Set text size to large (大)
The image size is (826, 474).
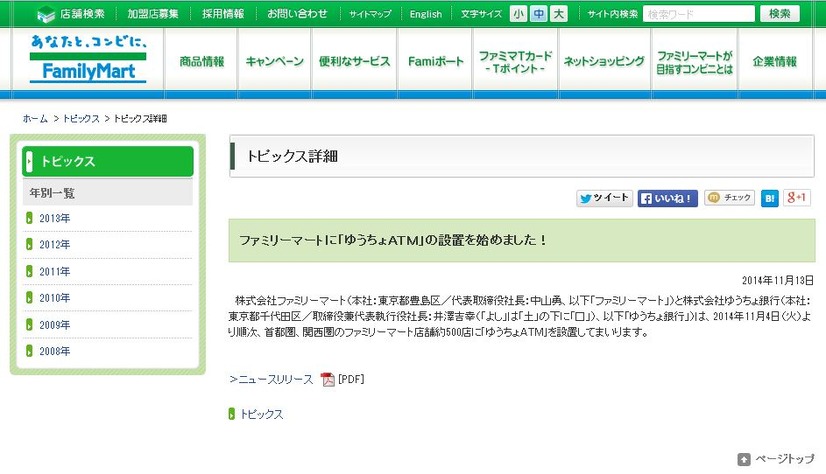point(558,14)
